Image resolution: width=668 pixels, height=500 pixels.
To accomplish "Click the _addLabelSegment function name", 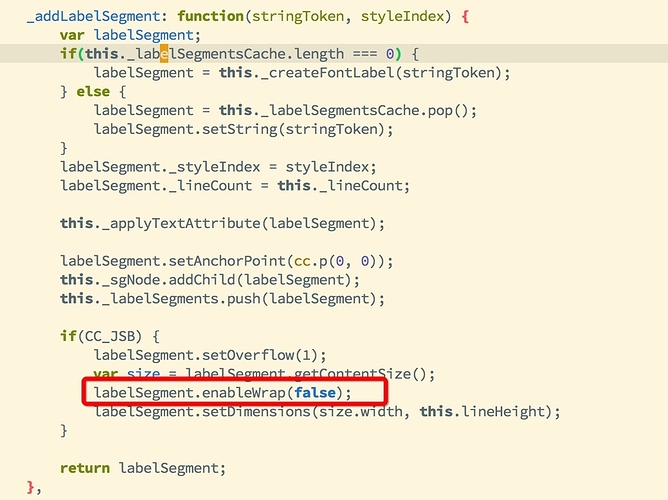I will (x=93, y=16).
